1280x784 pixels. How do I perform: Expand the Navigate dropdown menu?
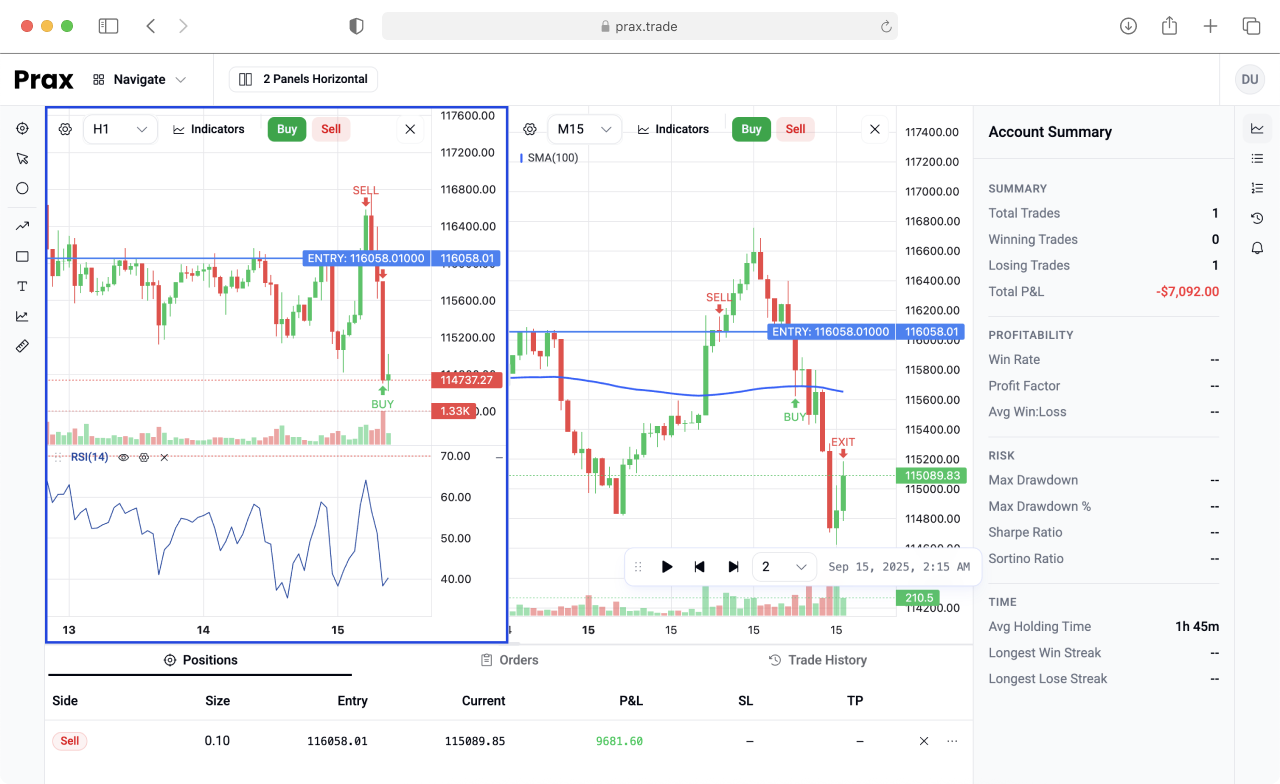[x=140, y=79]
